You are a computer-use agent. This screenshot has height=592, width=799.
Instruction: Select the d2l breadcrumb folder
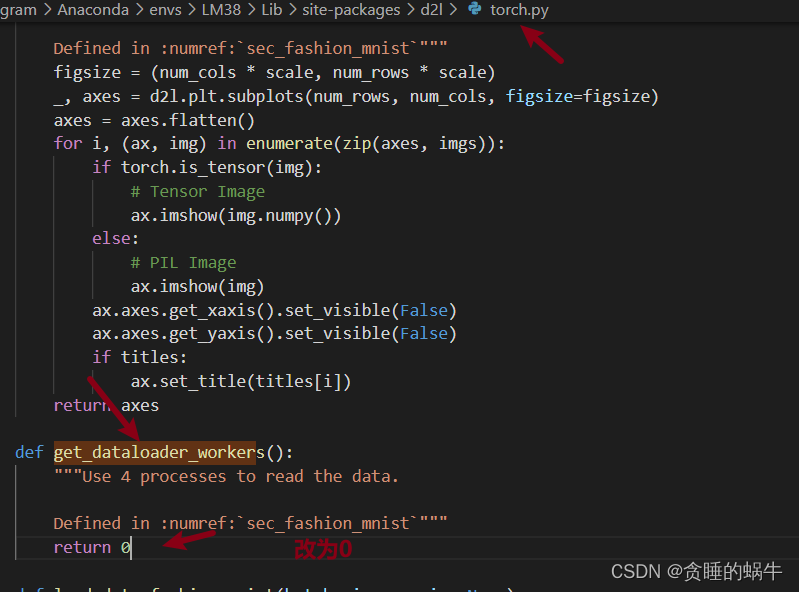tap(431, 10)
